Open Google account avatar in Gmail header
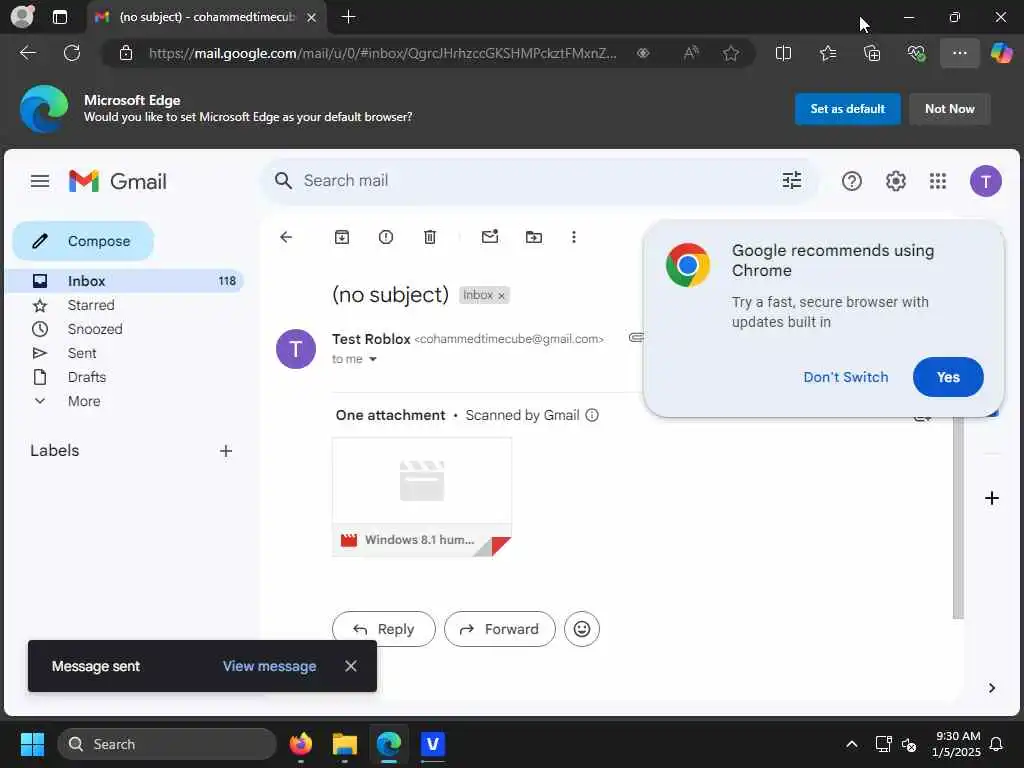Screen dimensions: 1024x768 (x=985, y=181)
